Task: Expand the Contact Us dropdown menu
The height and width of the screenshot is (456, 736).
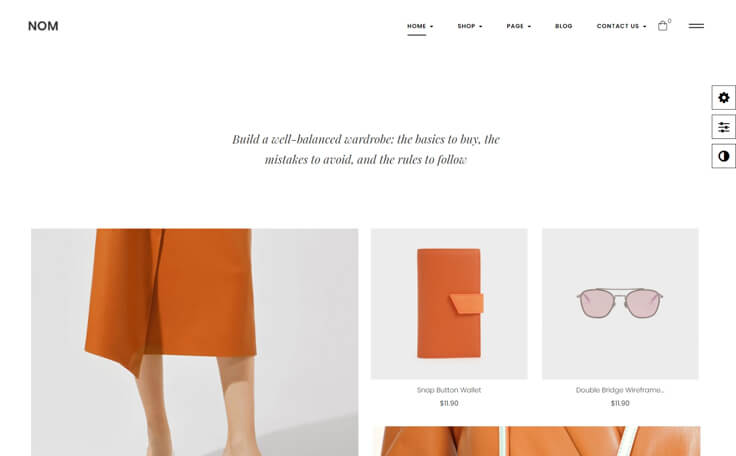Action: point(621,26)
